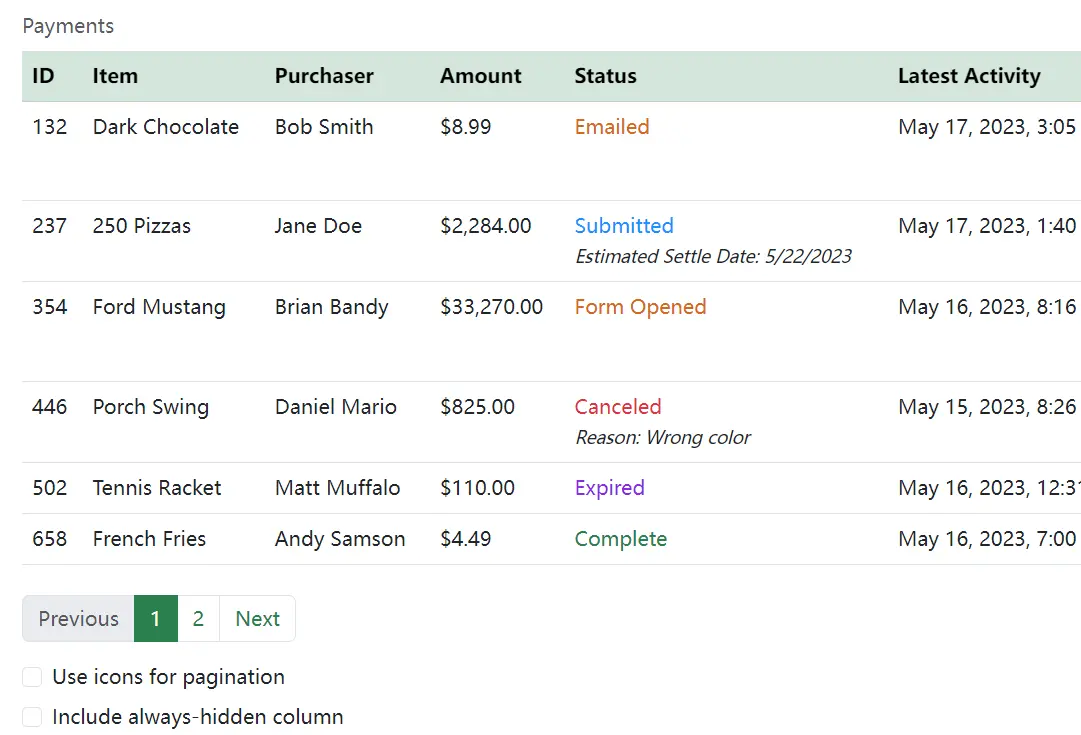Select page 2 in pagination
This screenshot has width=1081, height=735.
pyautogui.click(x=198, y=619)
